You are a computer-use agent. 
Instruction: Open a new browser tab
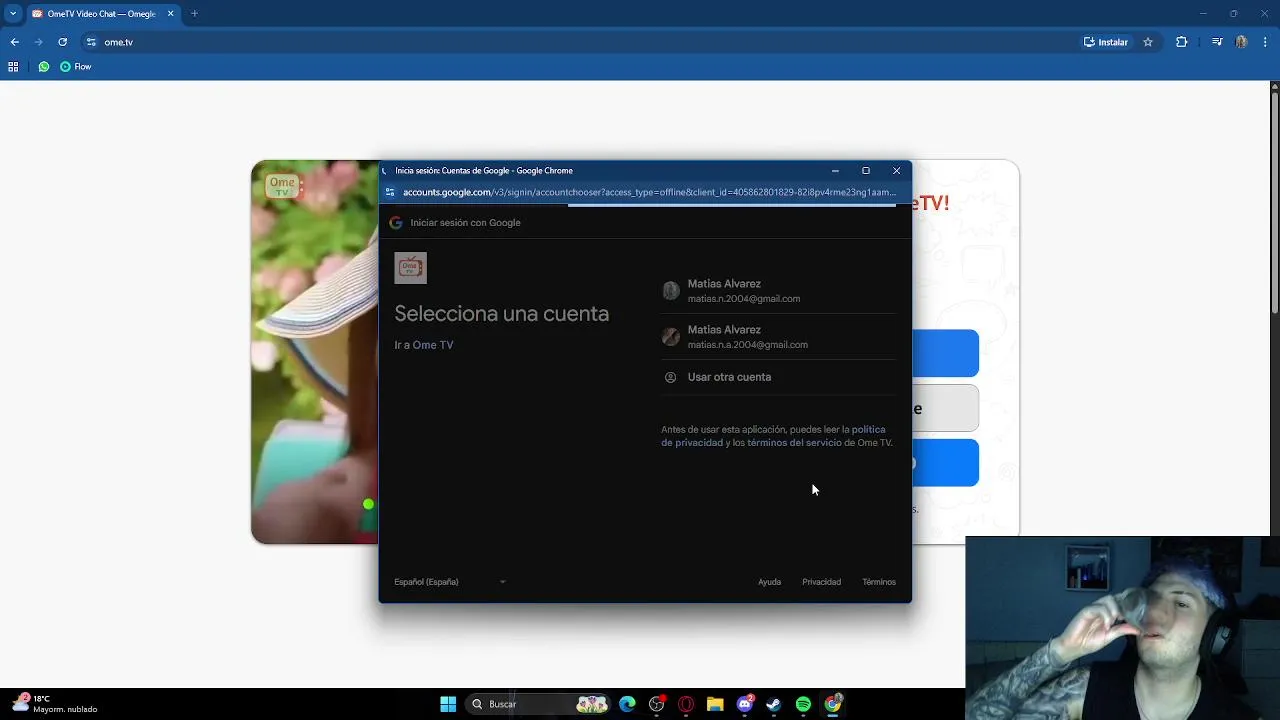click(194, 14)
